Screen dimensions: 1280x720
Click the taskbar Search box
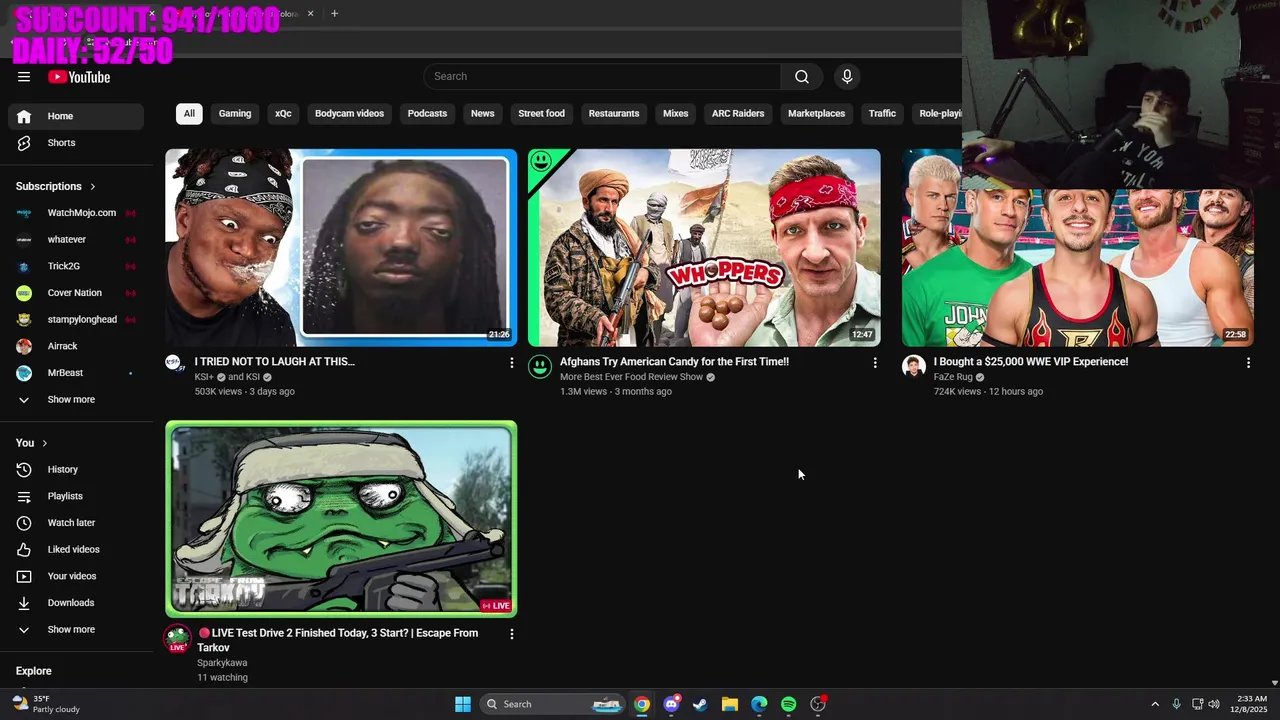click(552, 704)
